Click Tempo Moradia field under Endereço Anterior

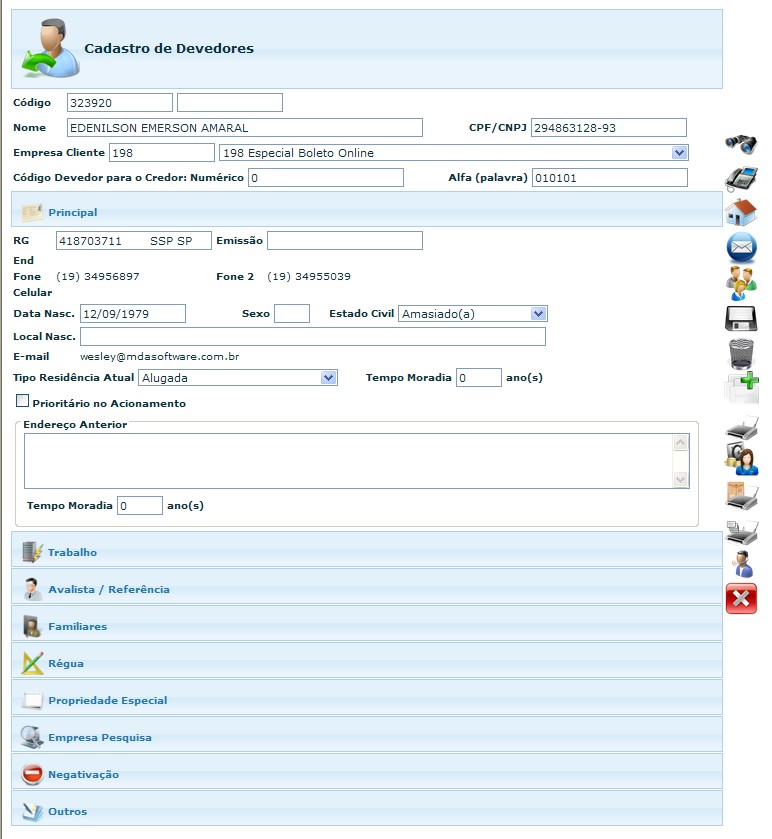(x=140, y=506)
